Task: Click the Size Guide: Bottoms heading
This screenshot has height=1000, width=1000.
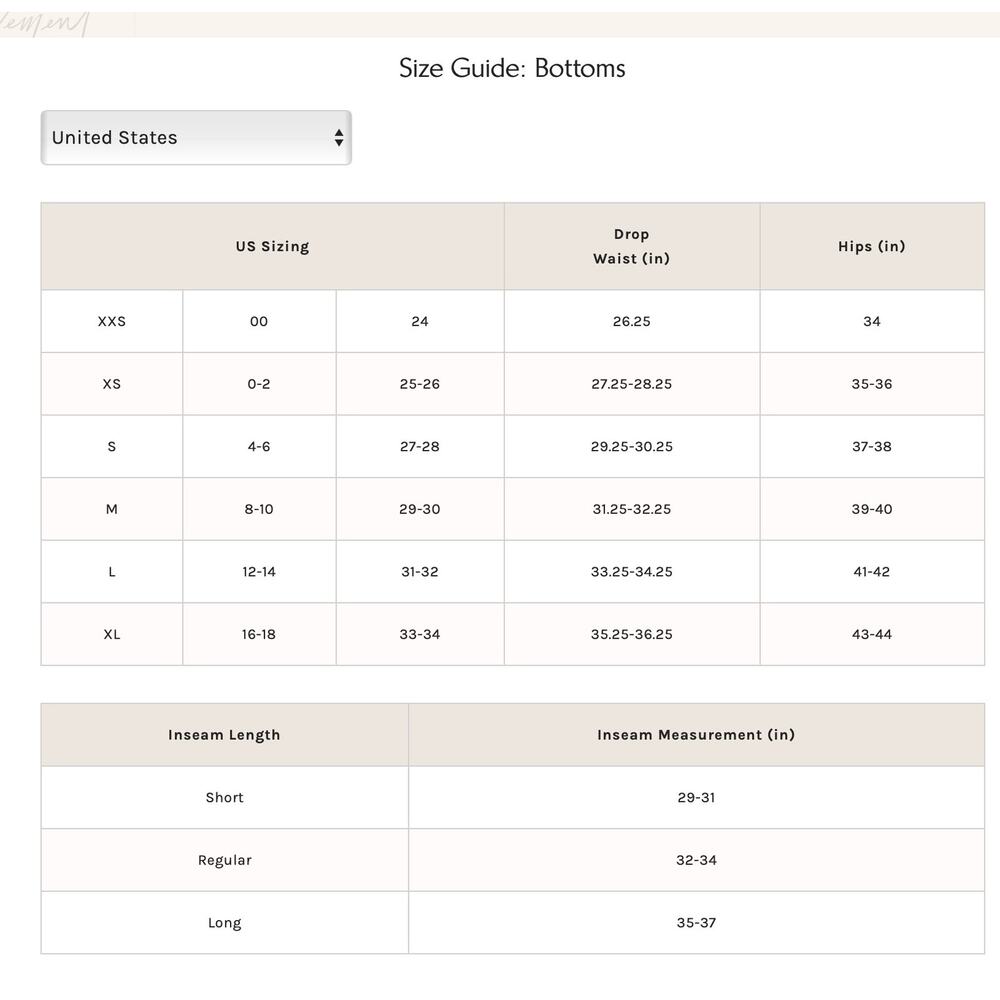Action: 512,68
